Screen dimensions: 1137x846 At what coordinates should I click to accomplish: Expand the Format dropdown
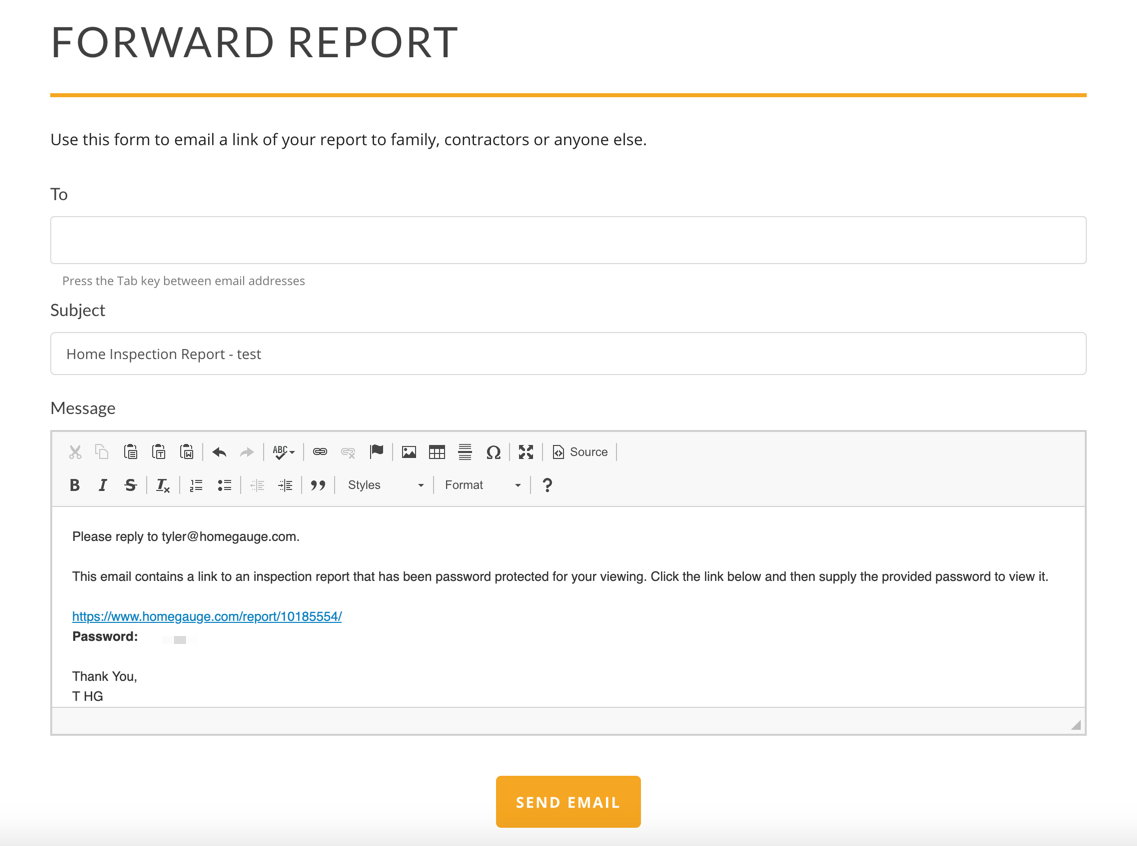pos(482,485)
